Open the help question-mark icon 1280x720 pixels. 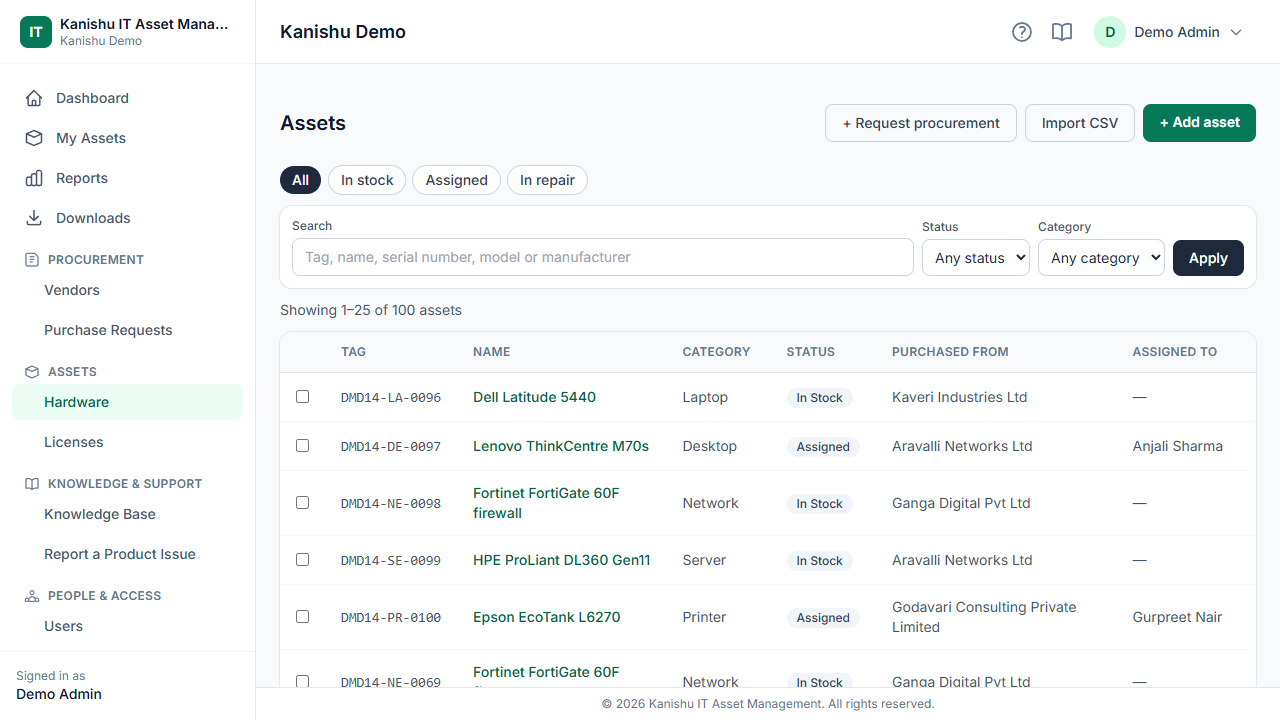point(1022,32)
